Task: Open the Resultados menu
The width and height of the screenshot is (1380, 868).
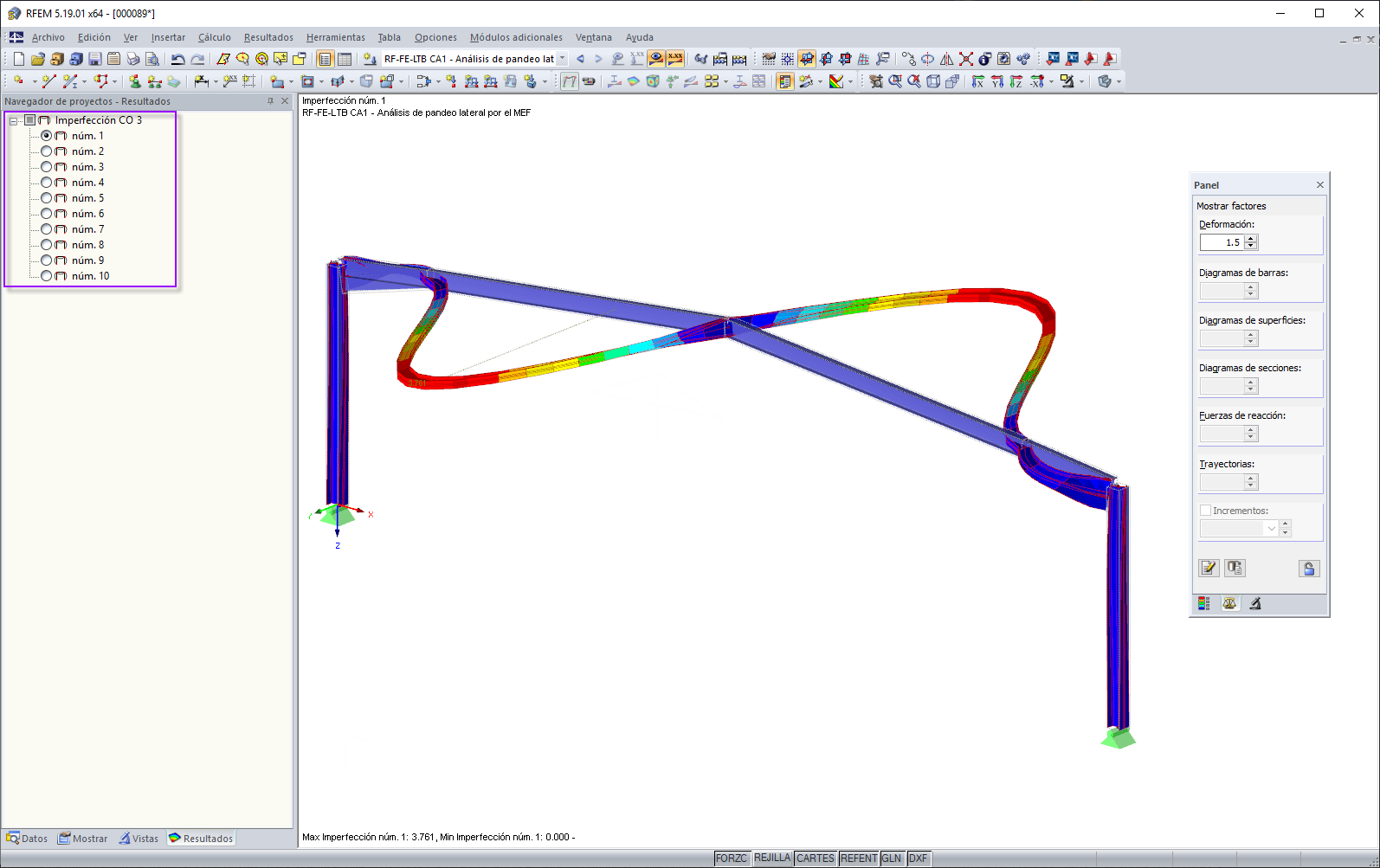Action: [x=268, y=37]
